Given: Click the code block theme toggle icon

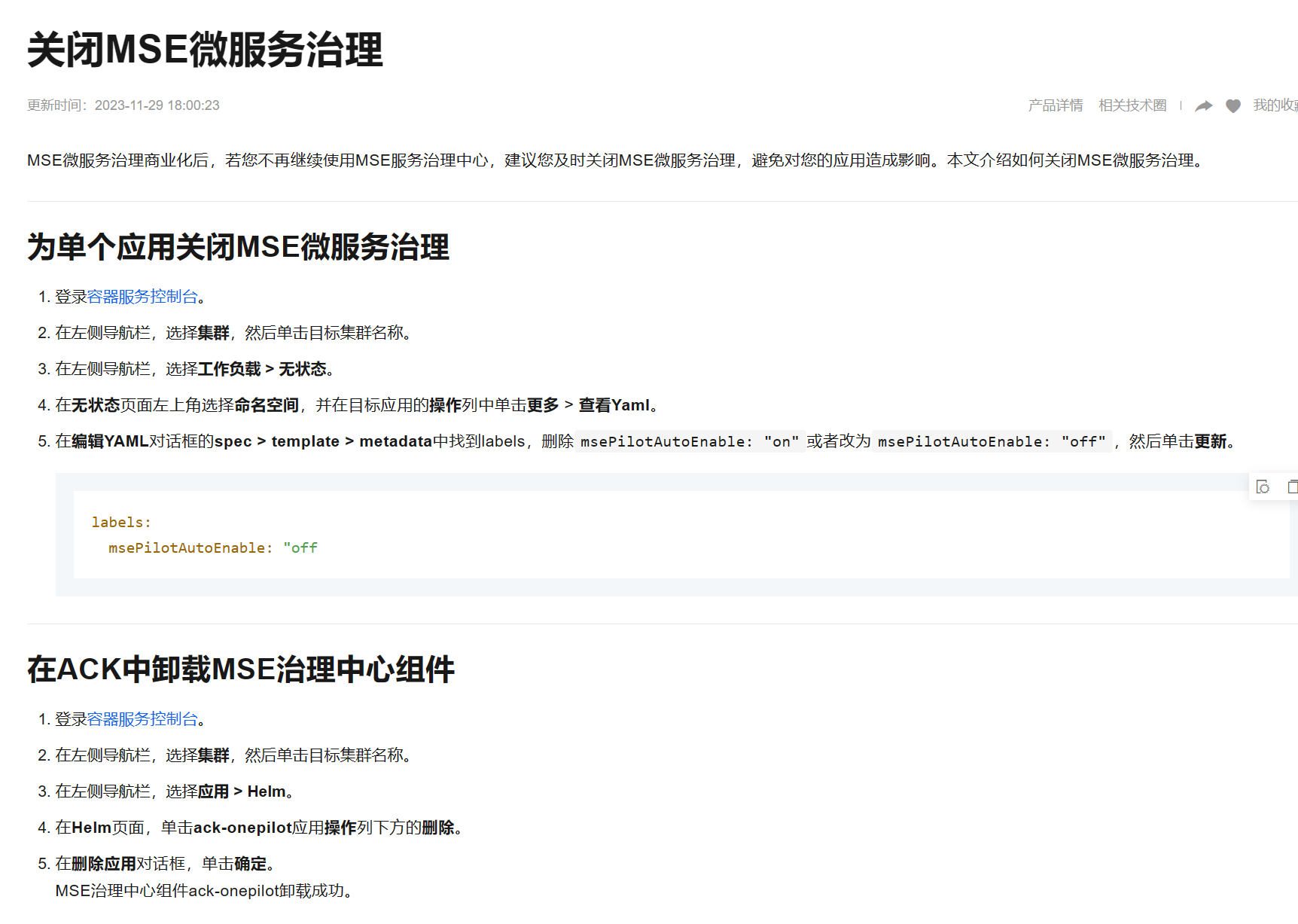Looking at the screenshot, I should point(1263,487).
